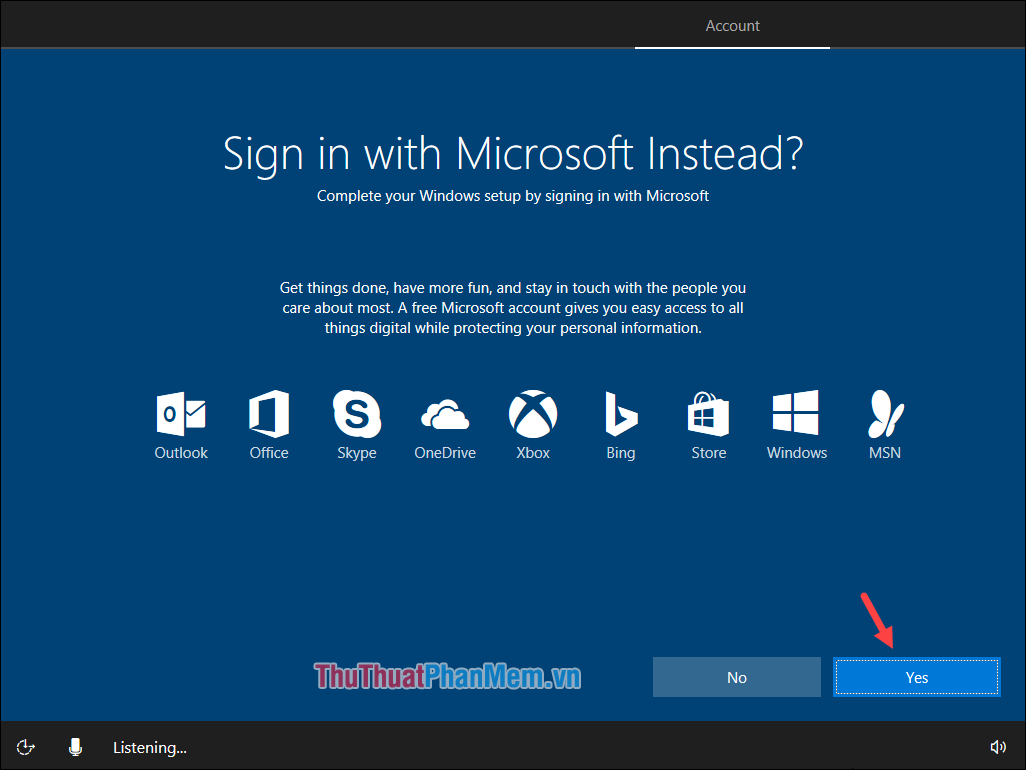Confirm with the Yes button
Viewport: 1026px width, 770px height.
(916, 677)
